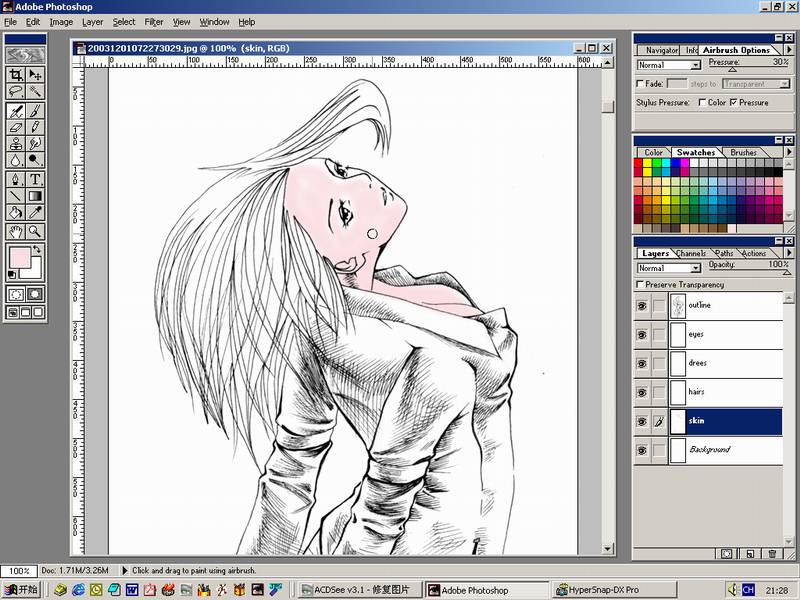Click the Adobe eye logo atop the toolbox
Viewport: 800px width, 600px height.
(25, 55)
